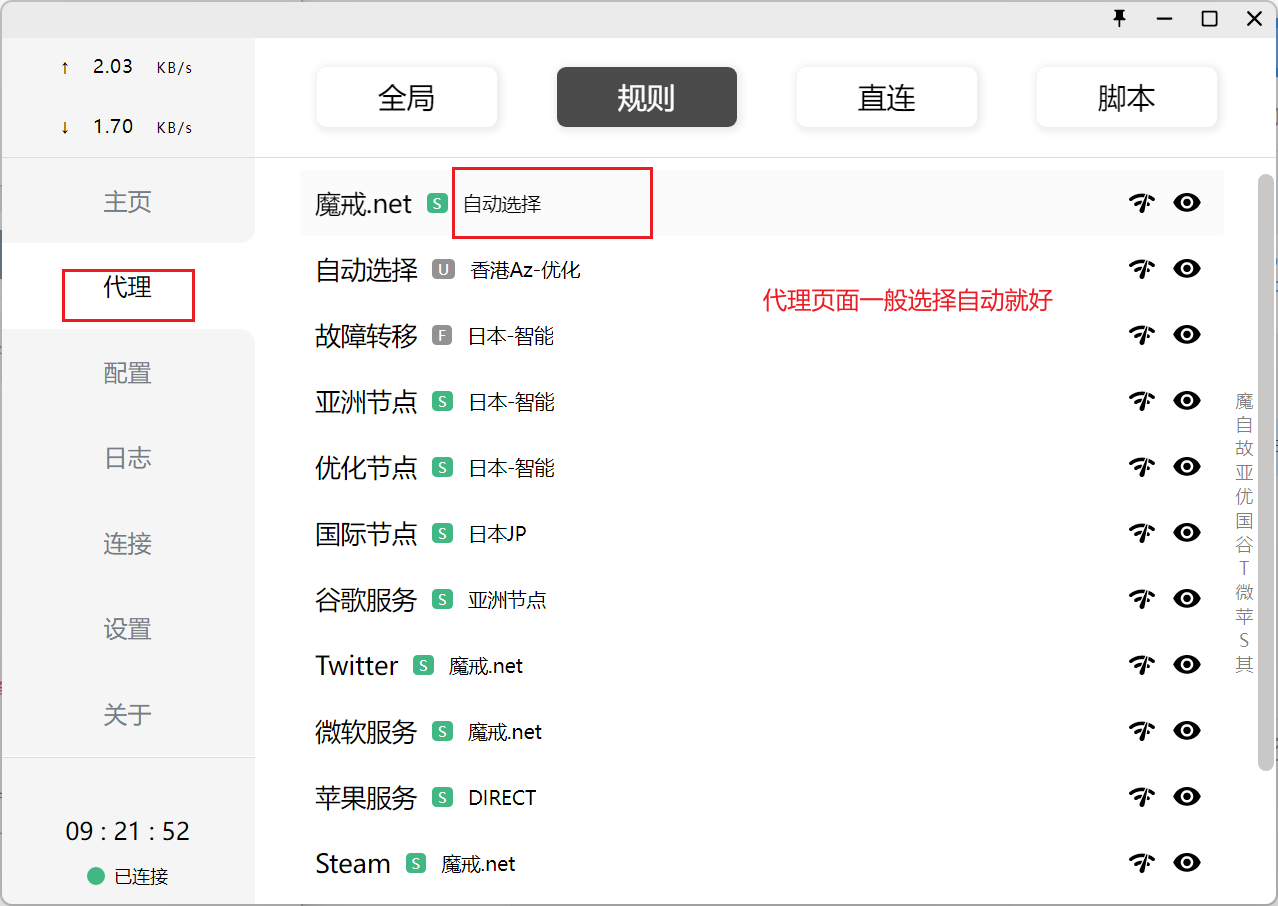This screenshot has width=1278, height=906.
Task: Expand the 故障转移 proxy group
Action: pos(762,335)
